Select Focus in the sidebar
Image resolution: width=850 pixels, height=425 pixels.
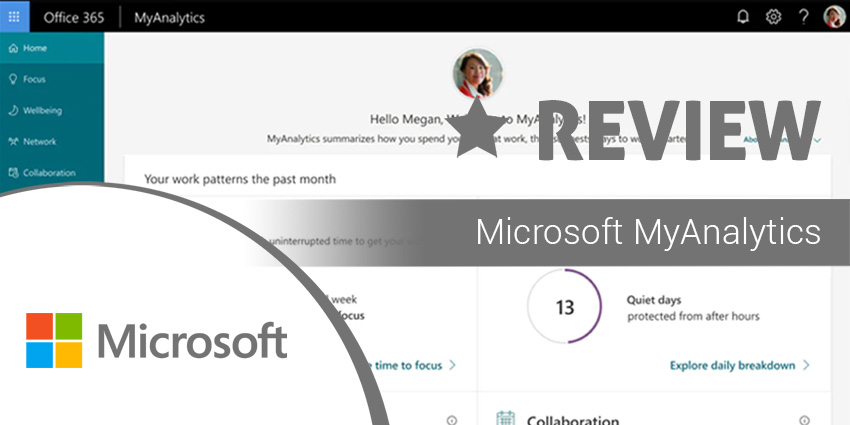[52, 79]
